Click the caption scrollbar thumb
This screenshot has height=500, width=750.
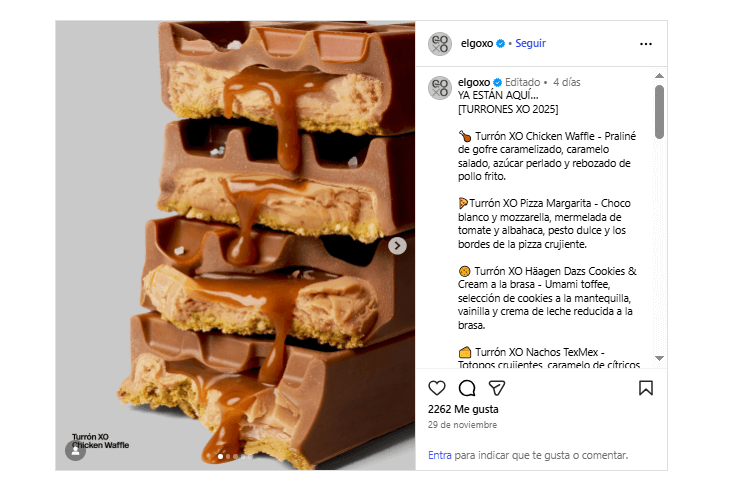(659, 111)
